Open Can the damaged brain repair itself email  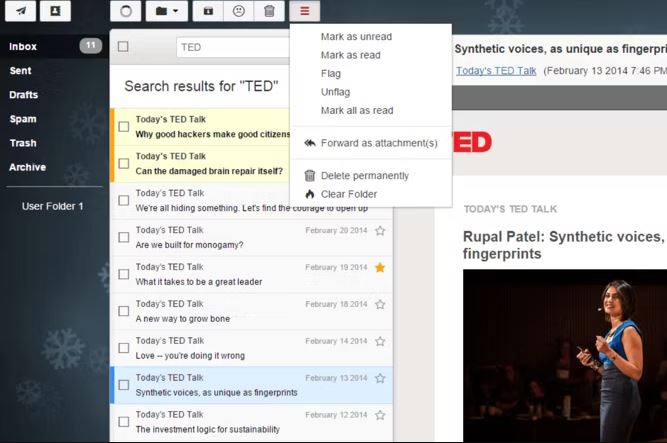[201, 164]
